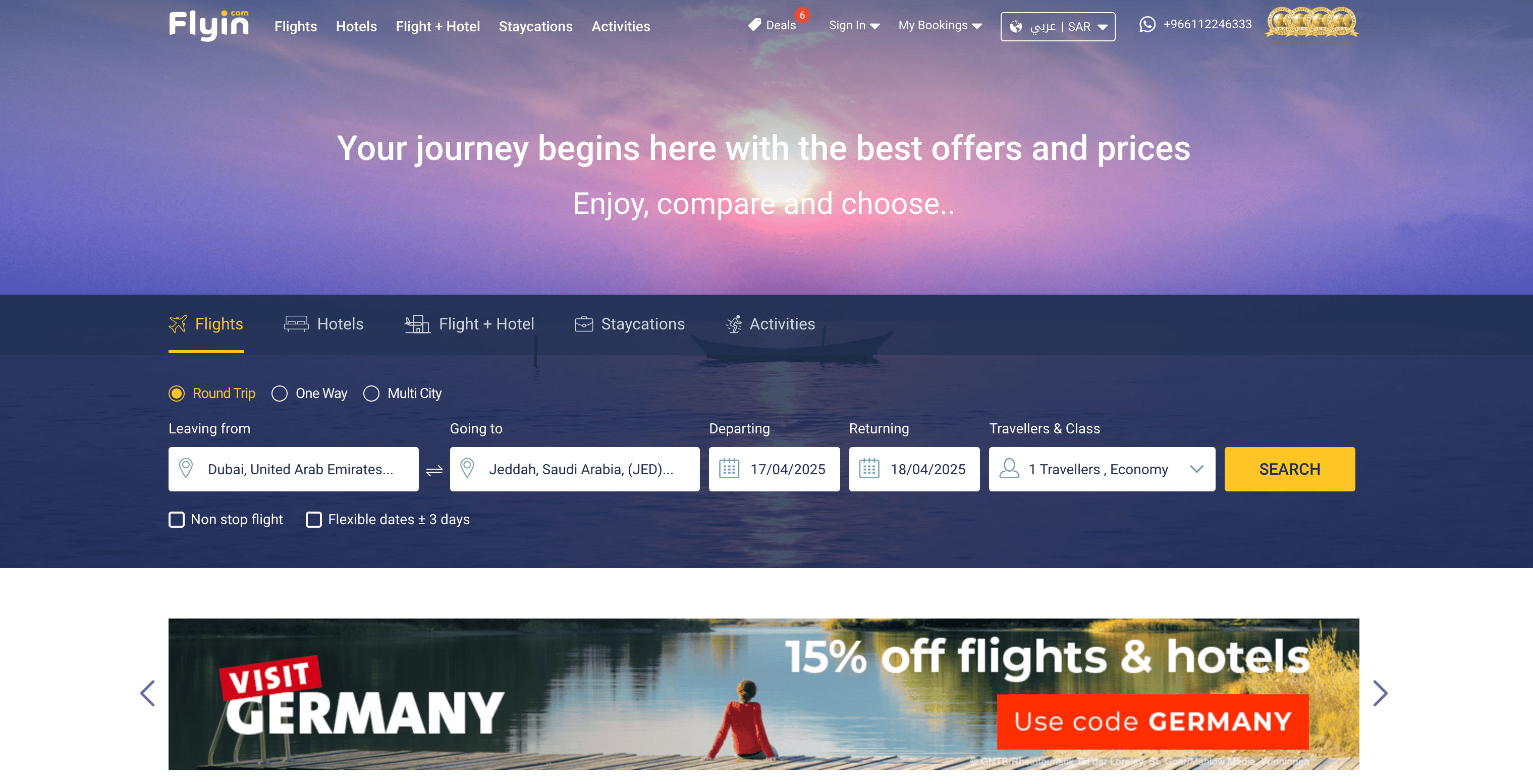Select the One Way radio button
The height and width of the screenshot is (784, 1533).
click(x=279, y=394)
